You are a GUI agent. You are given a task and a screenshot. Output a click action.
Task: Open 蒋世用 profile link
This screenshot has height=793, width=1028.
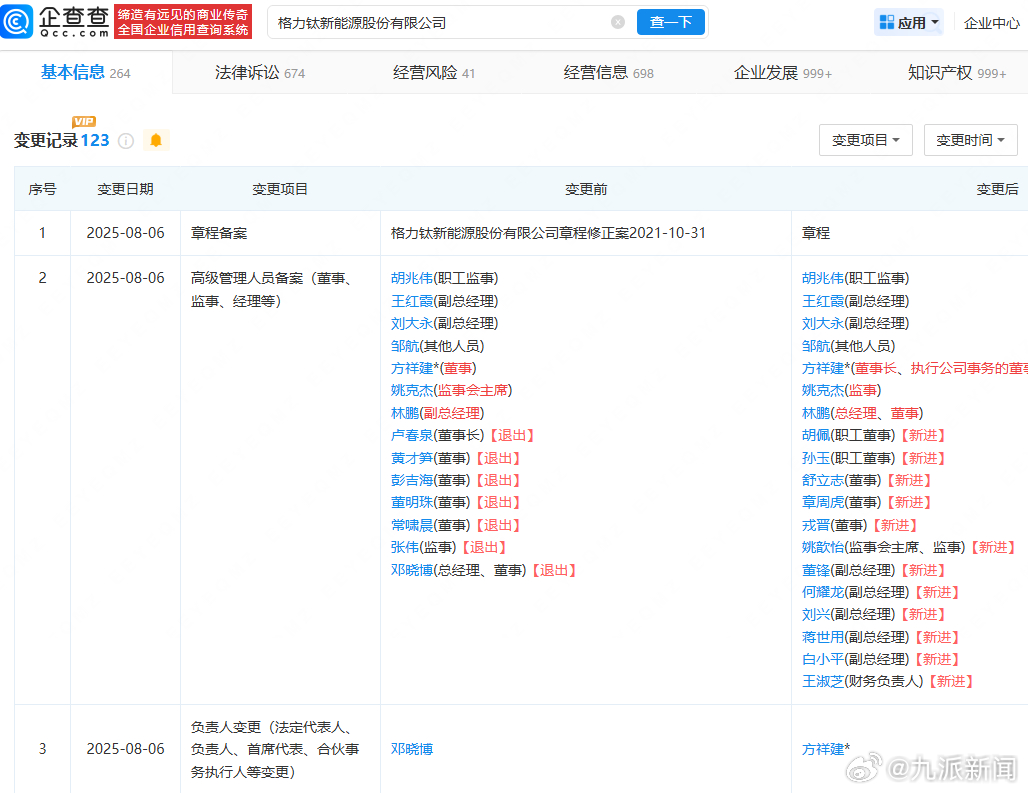coord(823,638)
